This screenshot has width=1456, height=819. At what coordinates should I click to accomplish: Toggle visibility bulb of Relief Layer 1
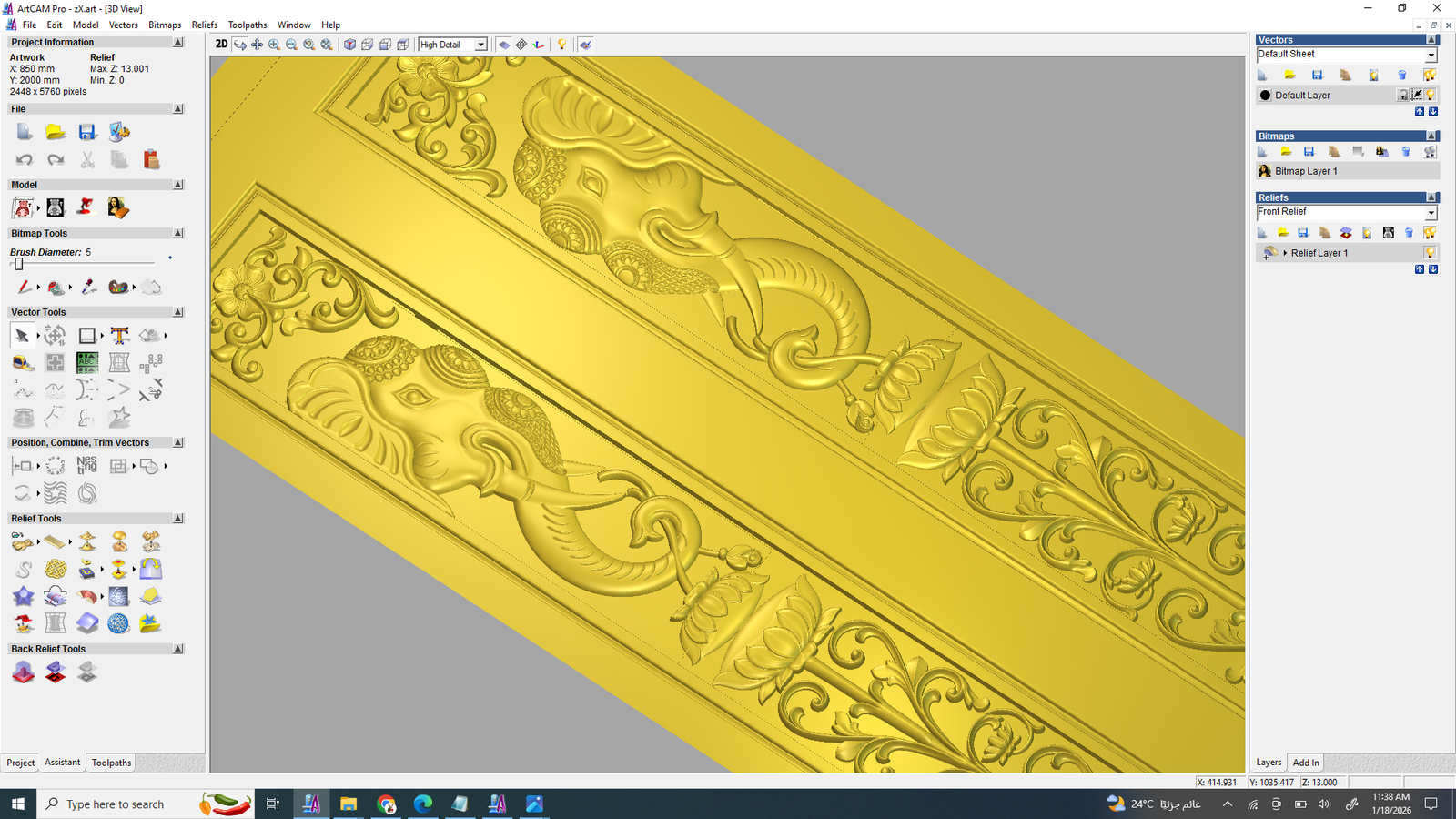click(x=1430, y=253)
